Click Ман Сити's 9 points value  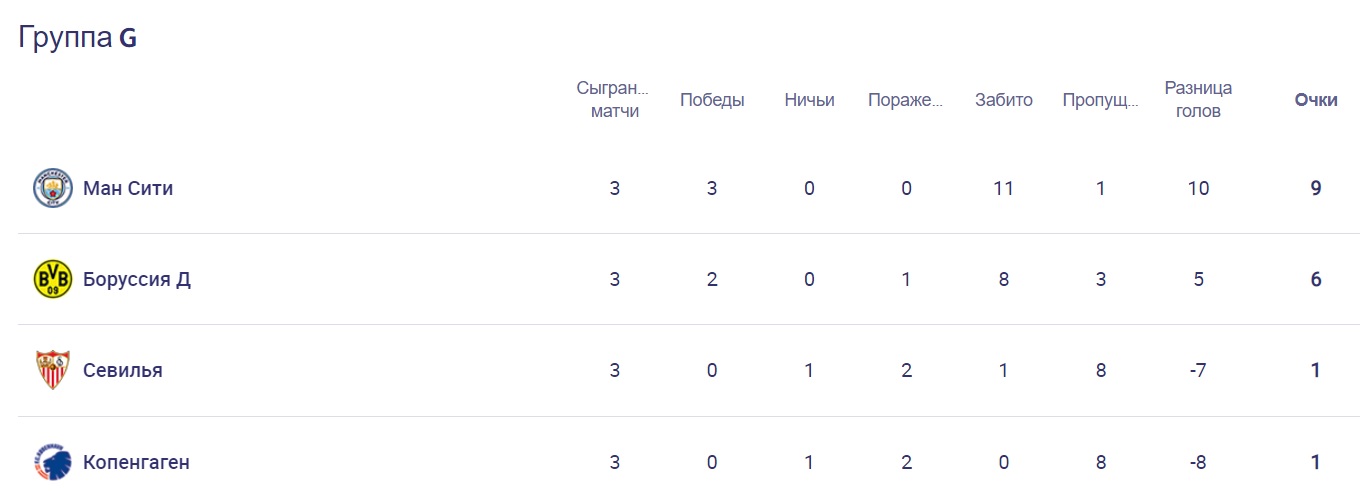(1316, 188)
